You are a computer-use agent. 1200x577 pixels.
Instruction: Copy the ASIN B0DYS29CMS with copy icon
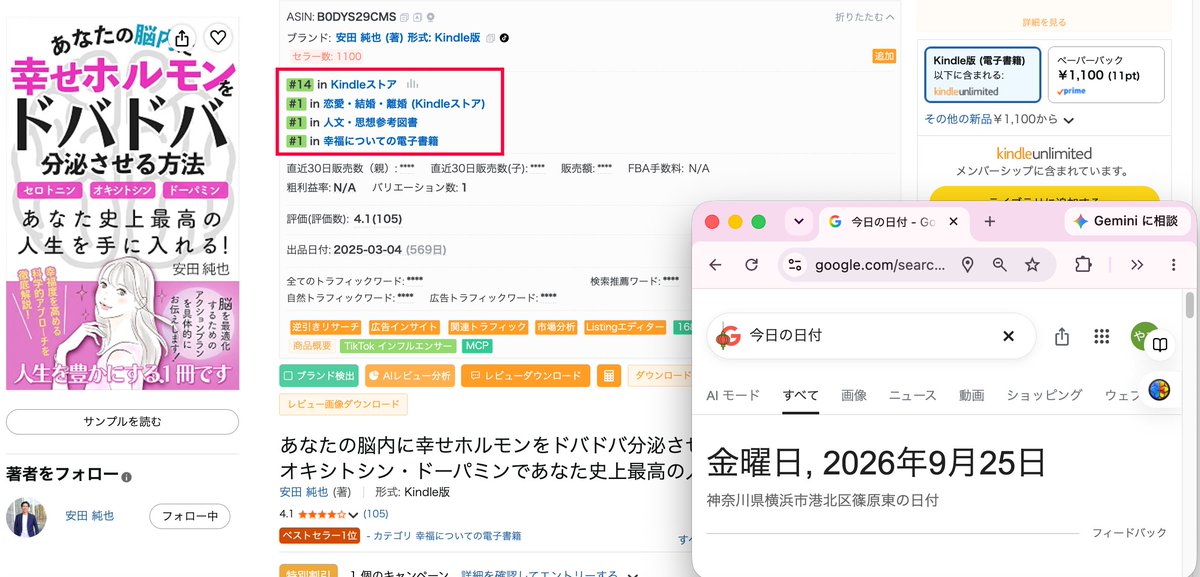pos(404,17)
